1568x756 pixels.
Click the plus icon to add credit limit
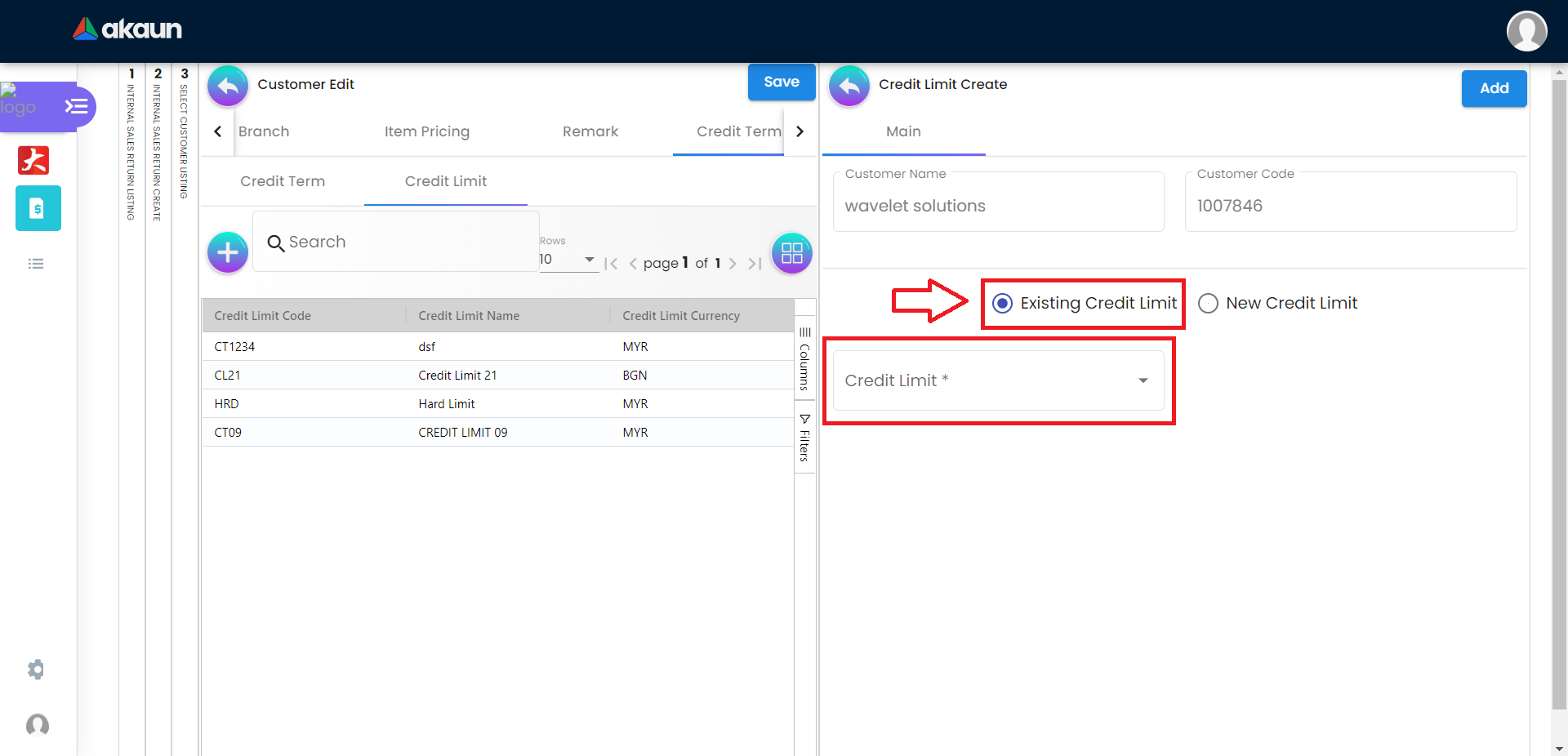coord(228,252)
